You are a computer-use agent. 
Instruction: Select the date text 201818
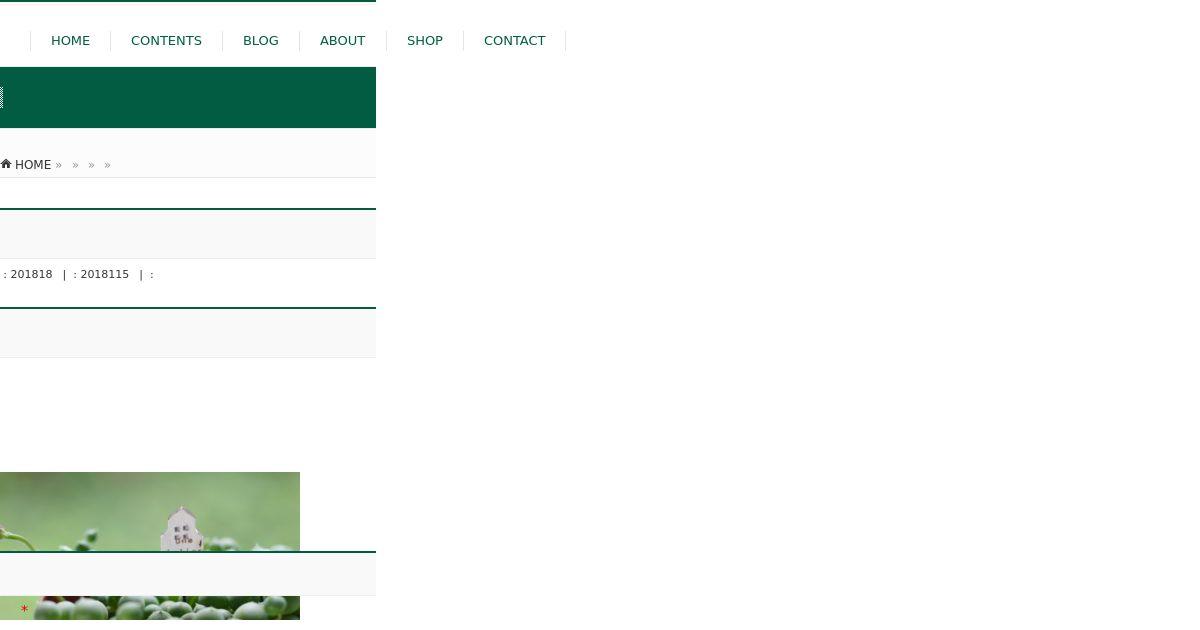(x=31, y=274)
